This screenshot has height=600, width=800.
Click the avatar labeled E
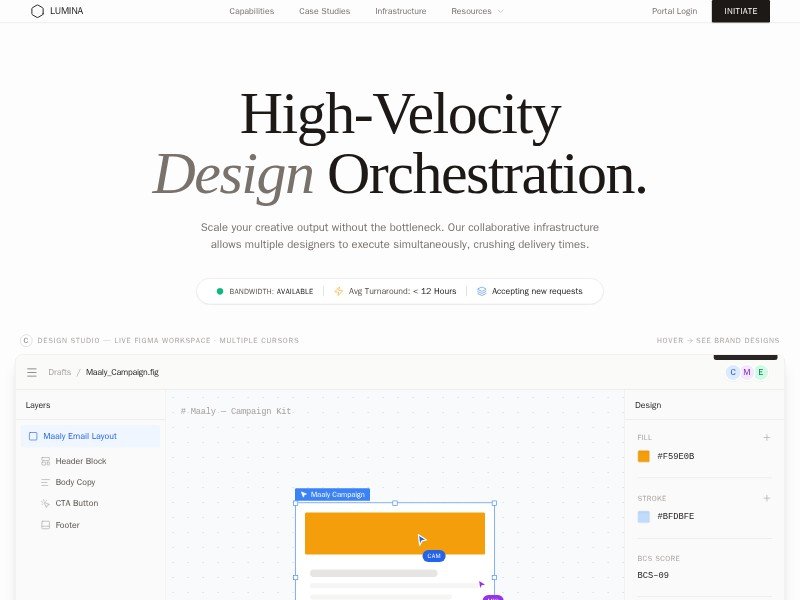pyautogui.click(x=761, y=372)
